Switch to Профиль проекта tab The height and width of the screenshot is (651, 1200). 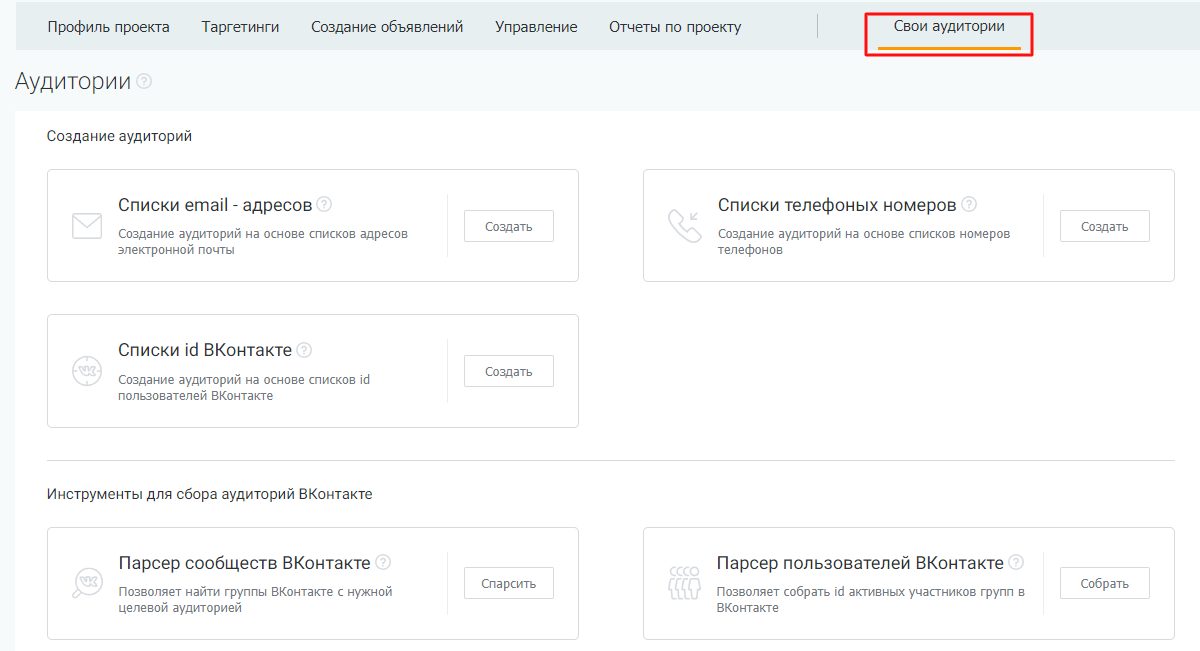click(x=109, y=27)
